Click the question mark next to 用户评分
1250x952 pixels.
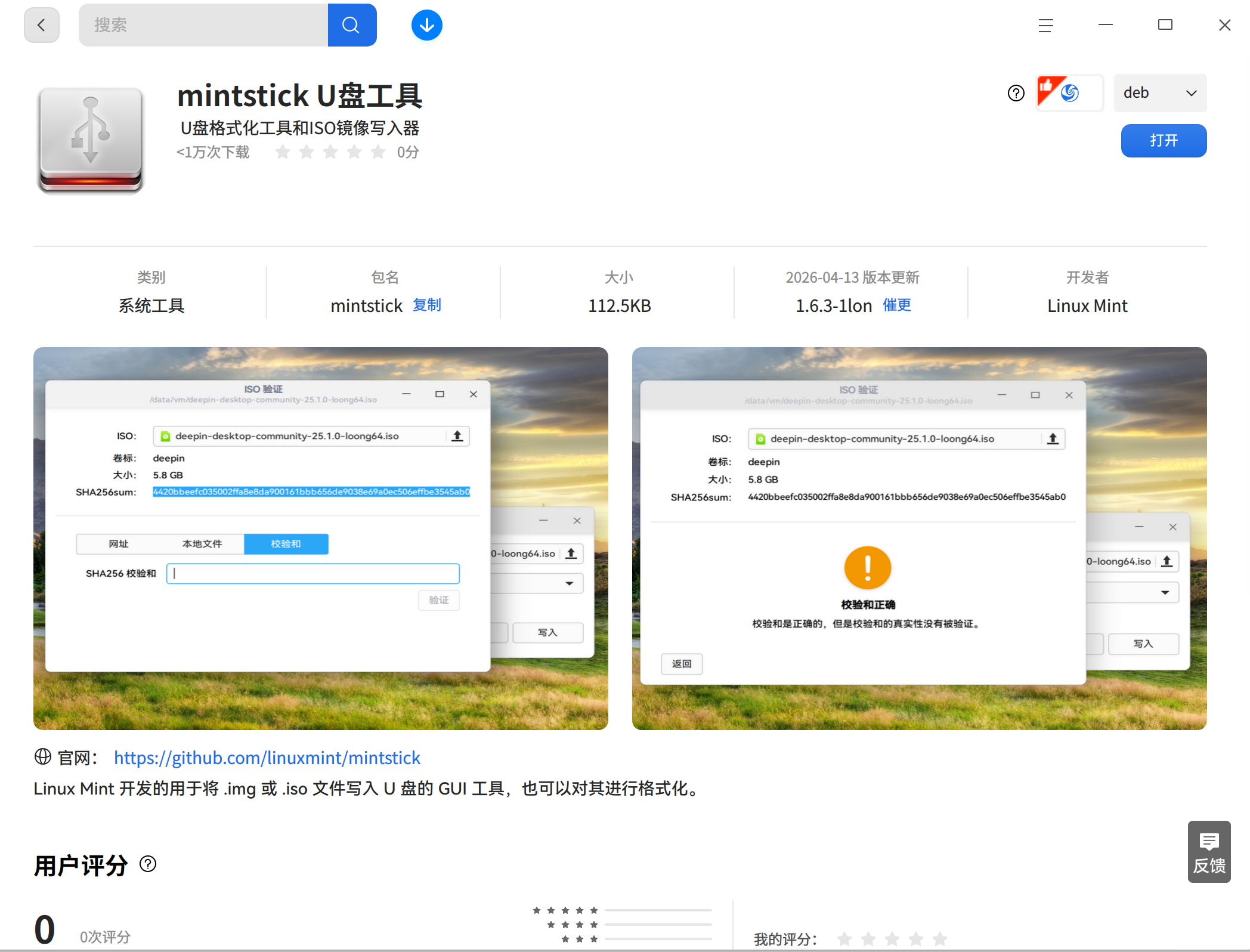(147, 864)
